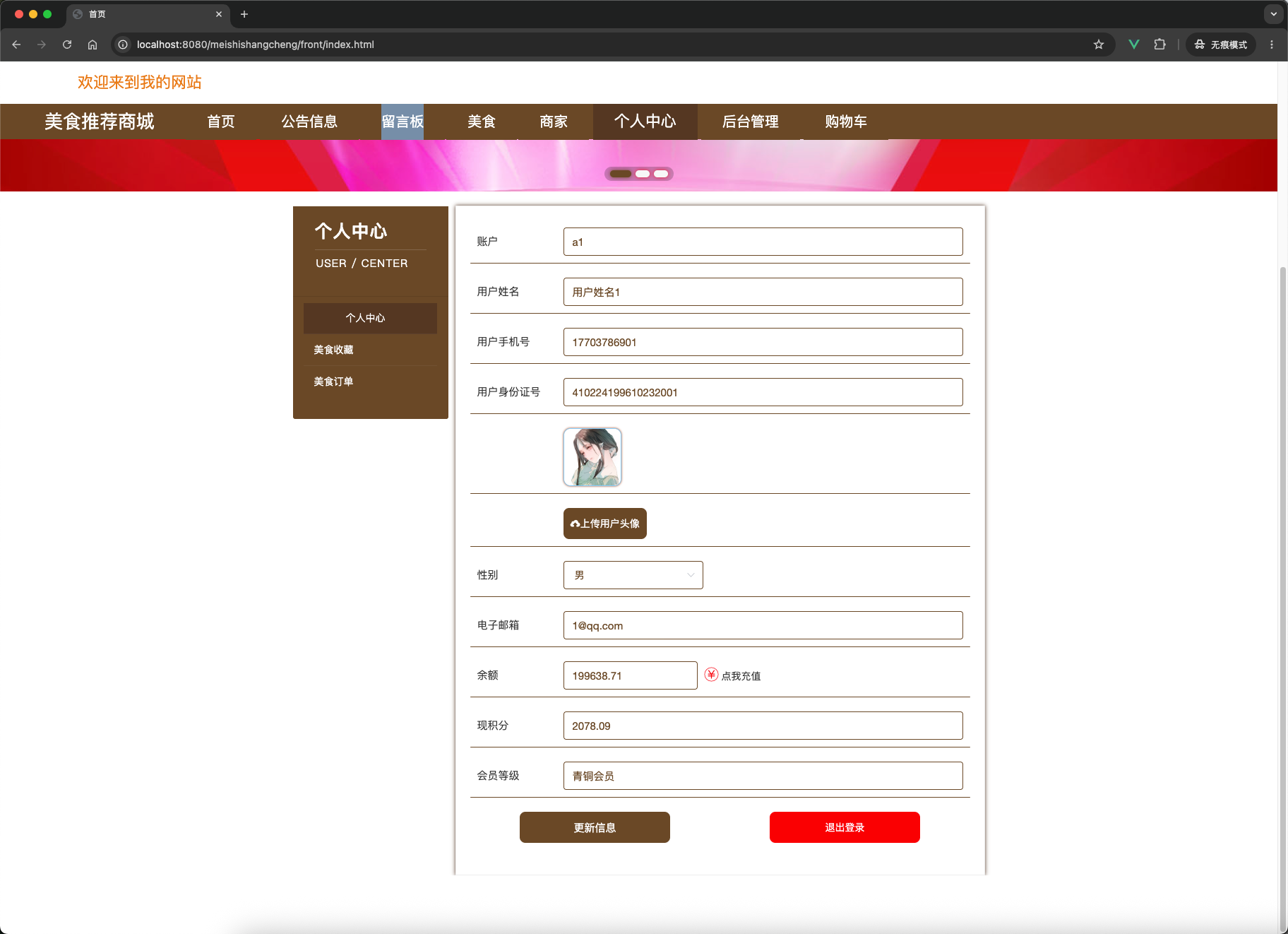Open 商家 in the navigation bar
The width and height of the screenshot is (1288, 934).
[x=554, y=122]
